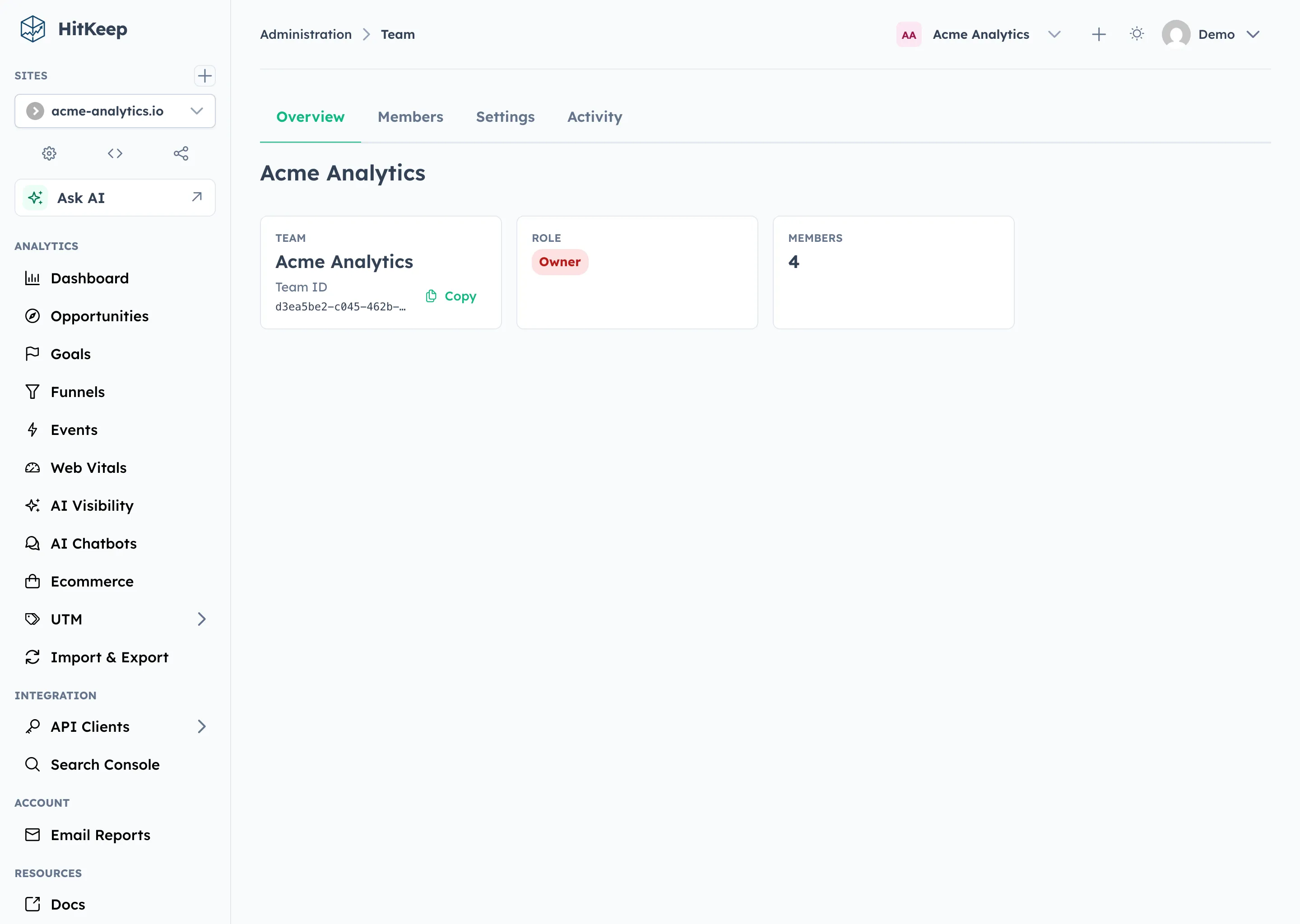The width and height of the screenshot is (1300, 924).
Task: Click the share site icon
Action: [x=181, y=153]
